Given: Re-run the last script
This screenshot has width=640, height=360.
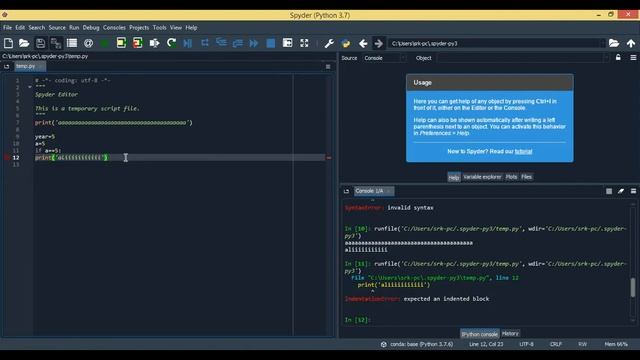Looking at the screenshot, I should pyautogui.click(x=171, y=43).
